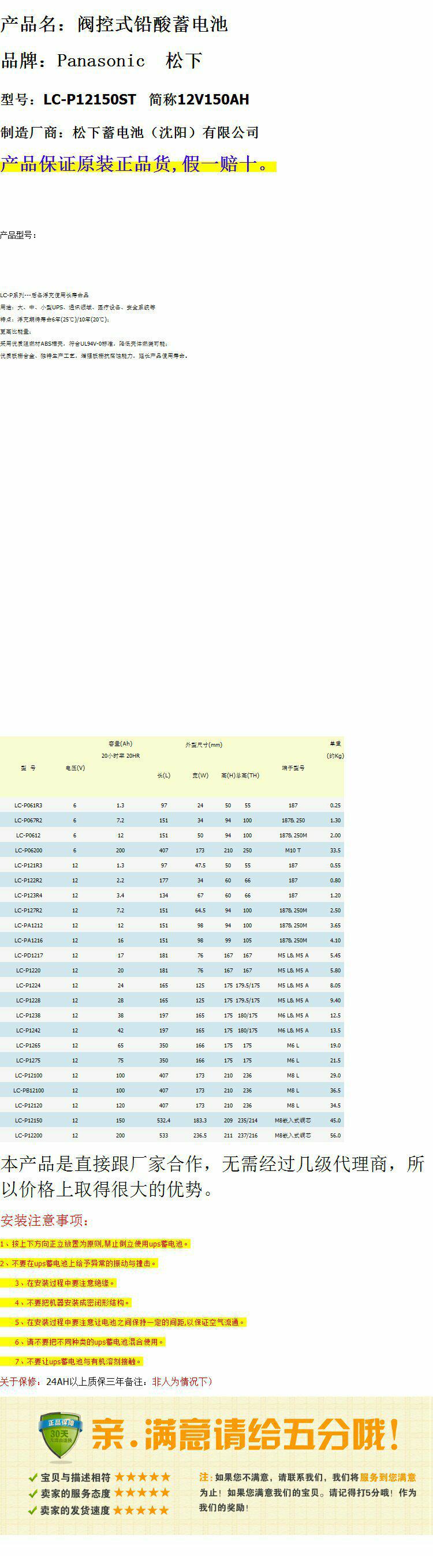
Task: Click table row LC-P1220
Action: pos(171,970)
